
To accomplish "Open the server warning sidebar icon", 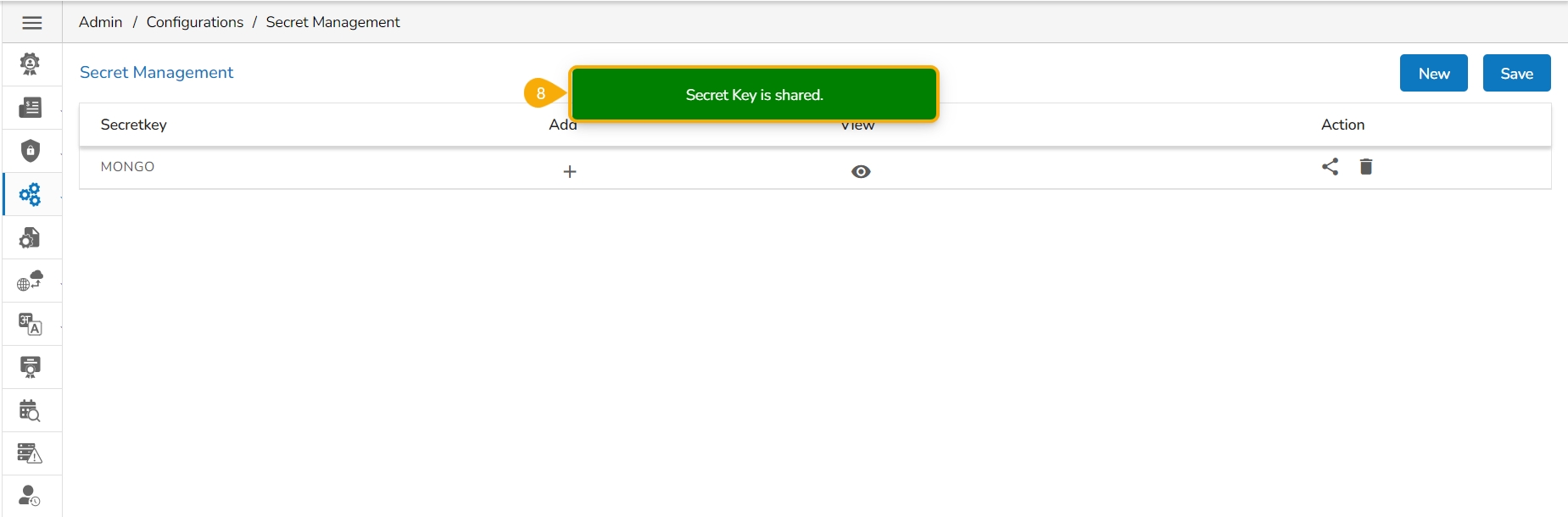I will (31, 453).
